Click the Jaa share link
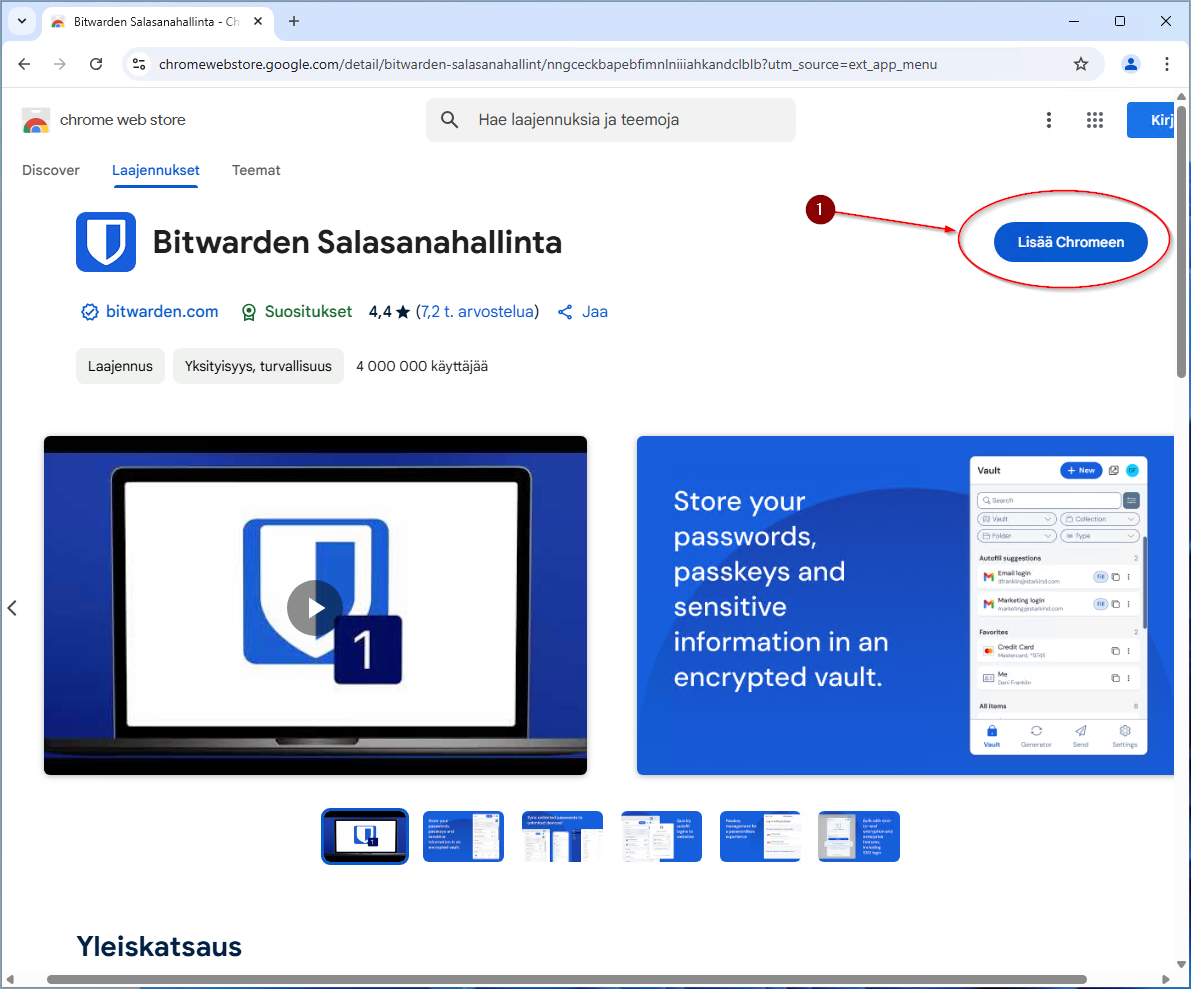The width and height of the screenshot is (1191, 989). tap(583, 311)
